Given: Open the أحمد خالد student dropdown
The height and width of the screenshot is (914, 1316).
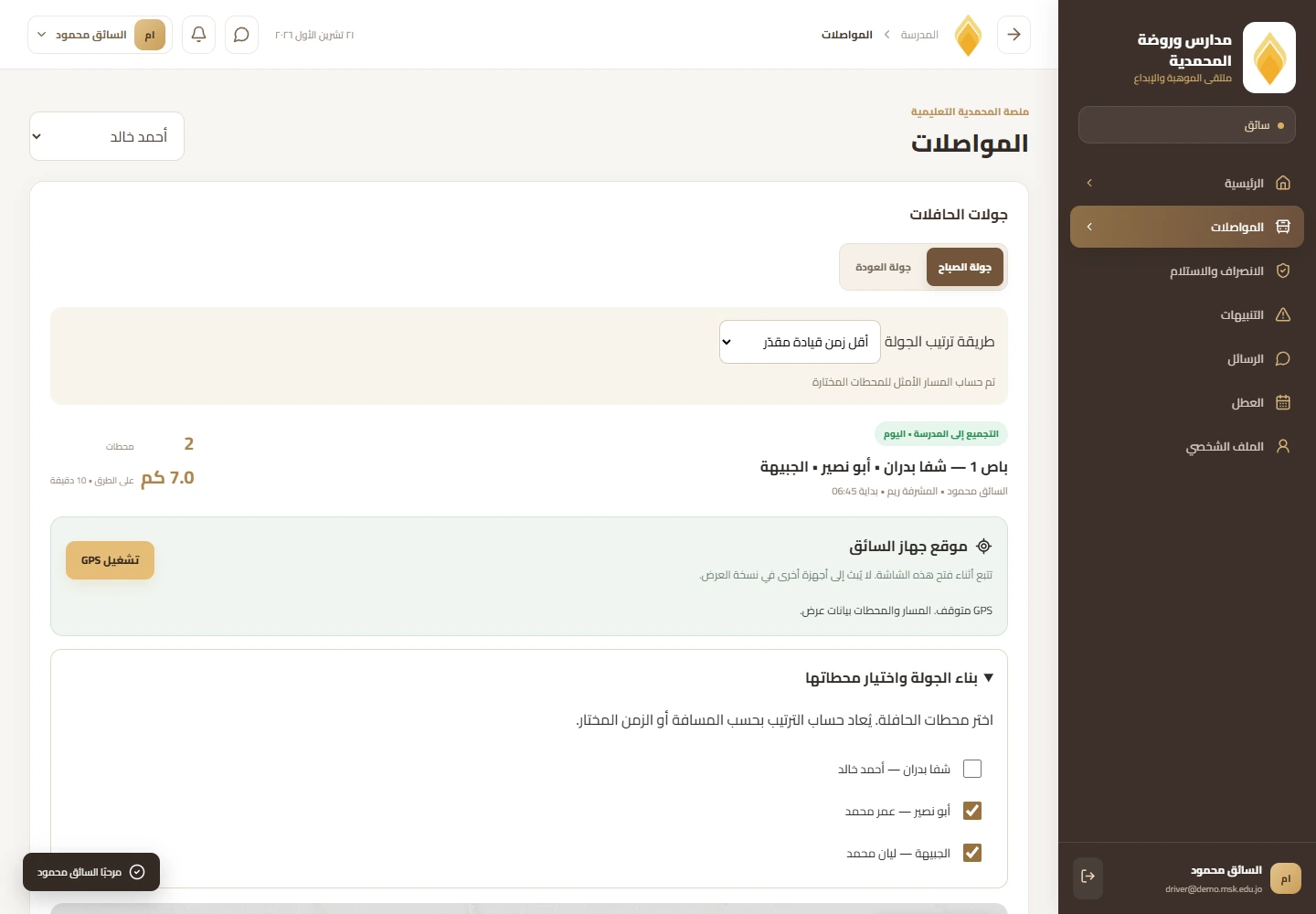Looking at the screenshot, I should click(107, 136).
